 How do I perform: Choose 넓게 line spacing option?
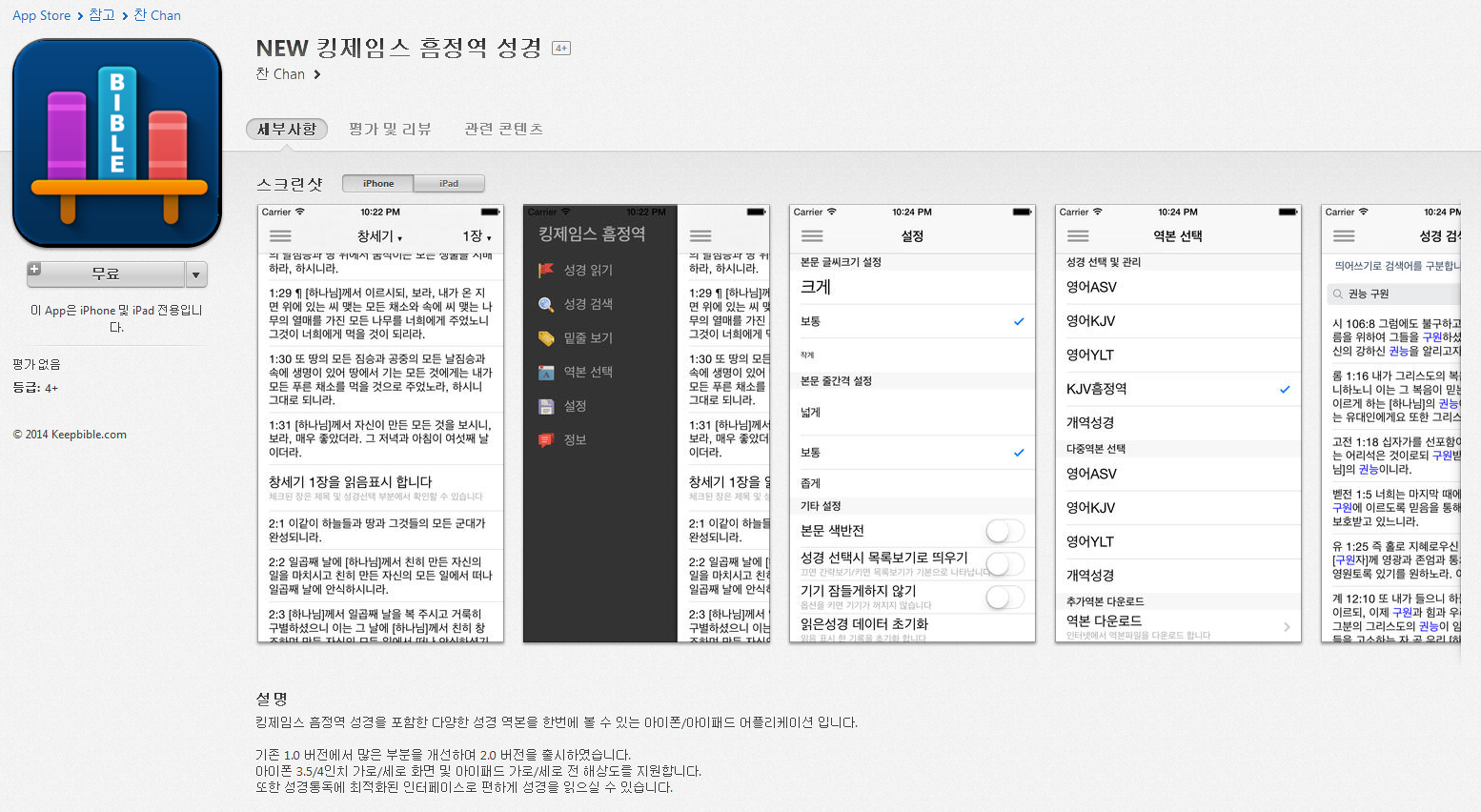coord(912,413)
